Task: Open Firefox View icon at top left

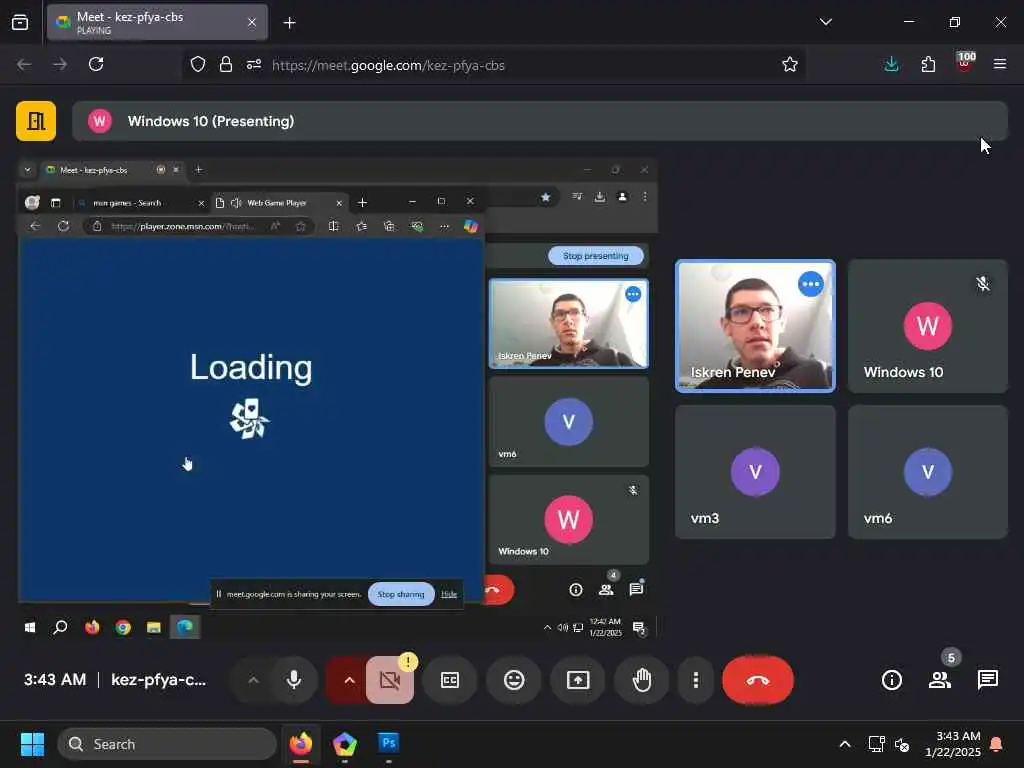Action: 20,23
